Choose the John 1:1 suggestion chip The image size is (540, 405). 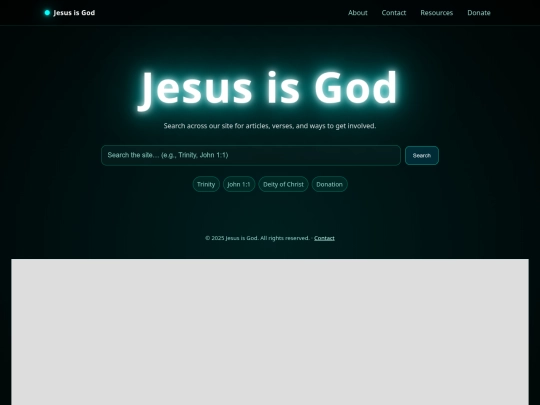coord(239,184)
